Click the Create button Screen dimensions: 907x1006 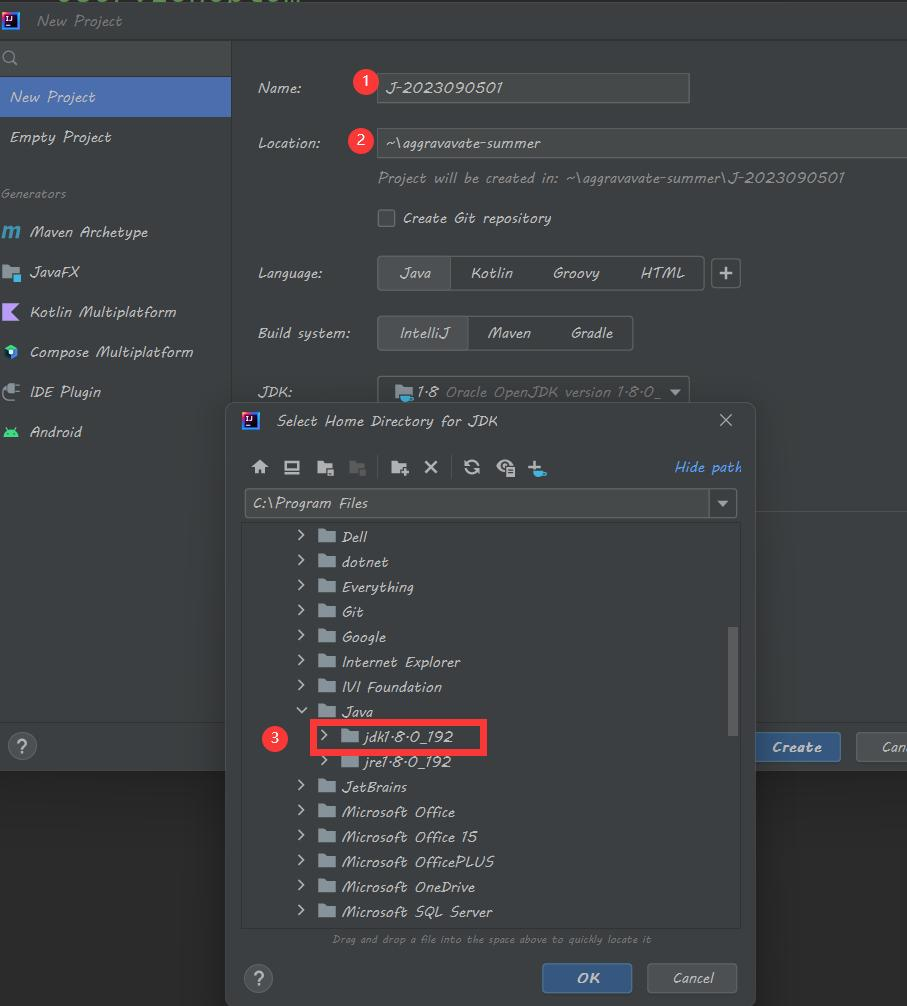(797, 747)
